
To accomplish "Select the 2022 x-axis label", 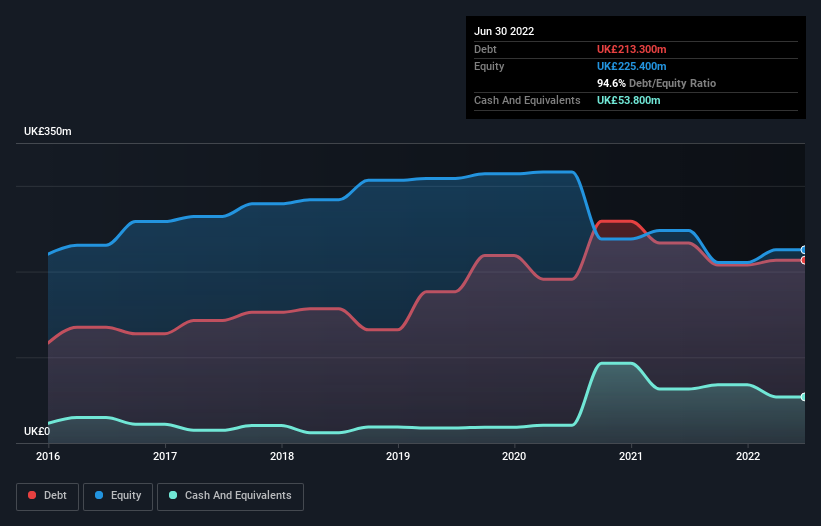I will click(748, 456).
